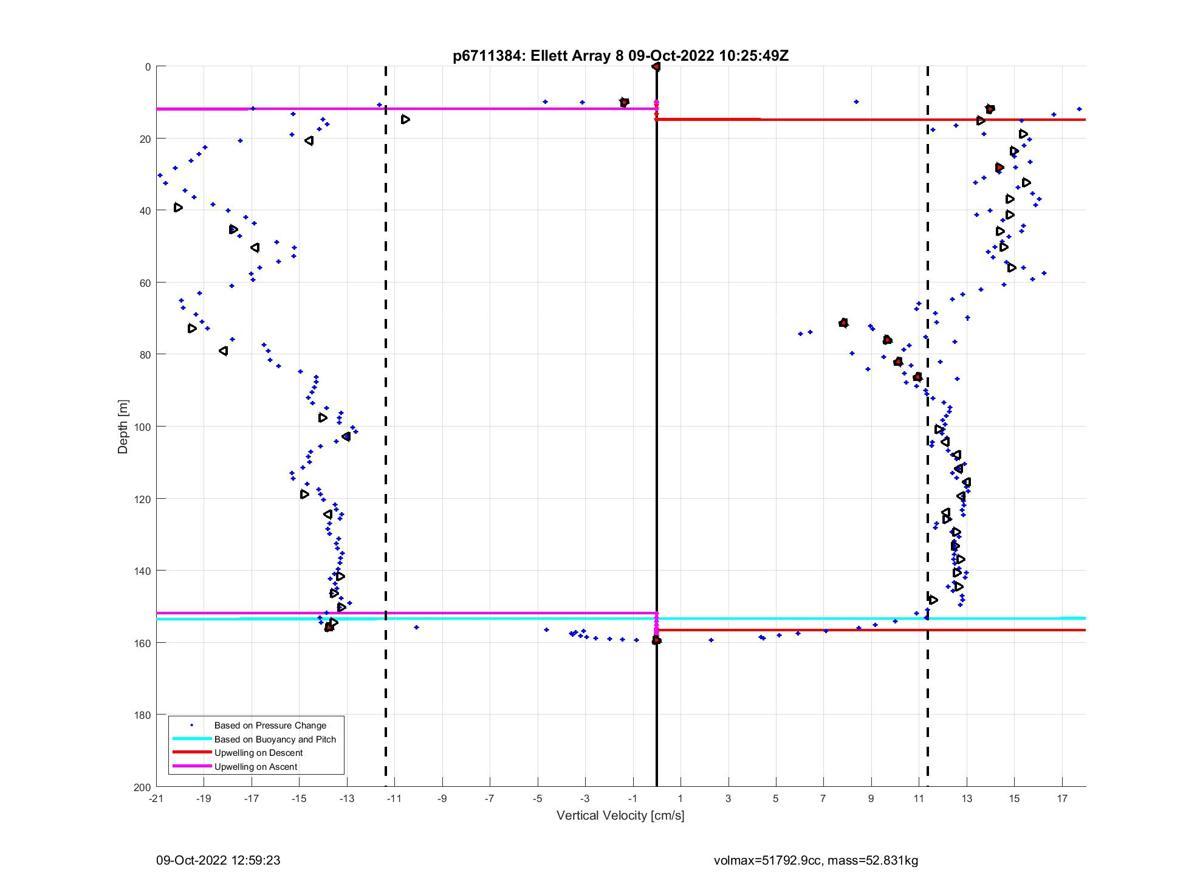Click the red-filled marker at depth 0

pyautogui.click(x=656, y=66)
